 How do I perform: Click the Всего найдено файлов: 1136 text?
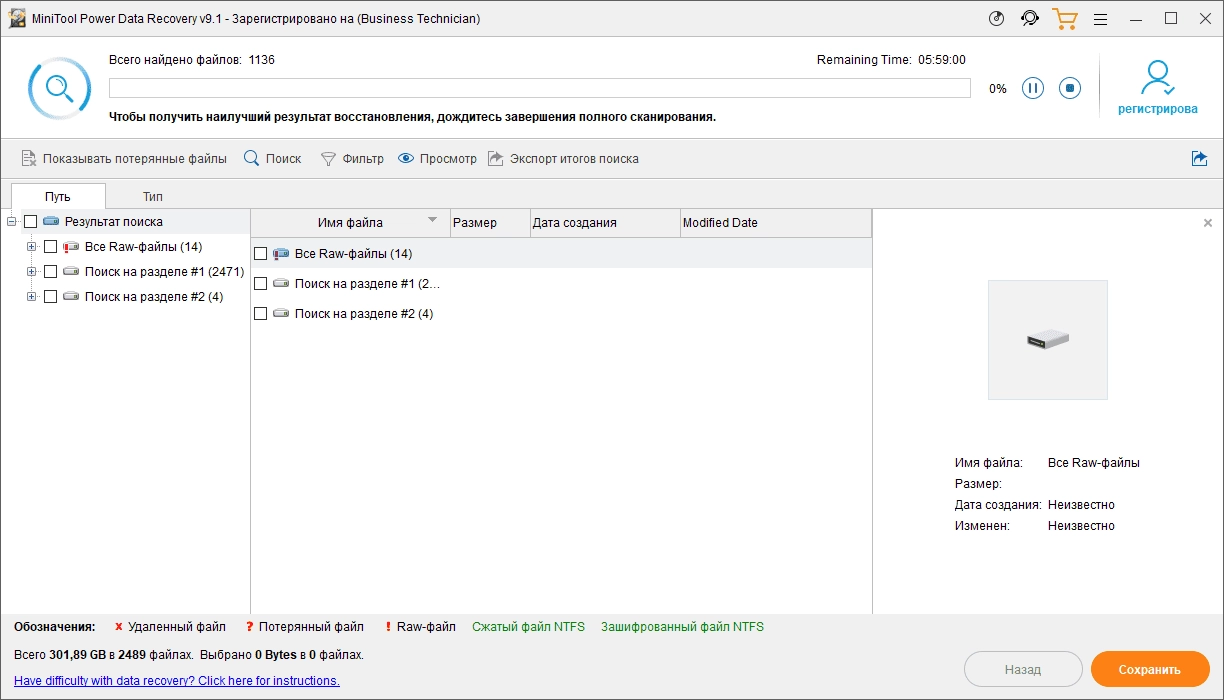coord(192,60)
